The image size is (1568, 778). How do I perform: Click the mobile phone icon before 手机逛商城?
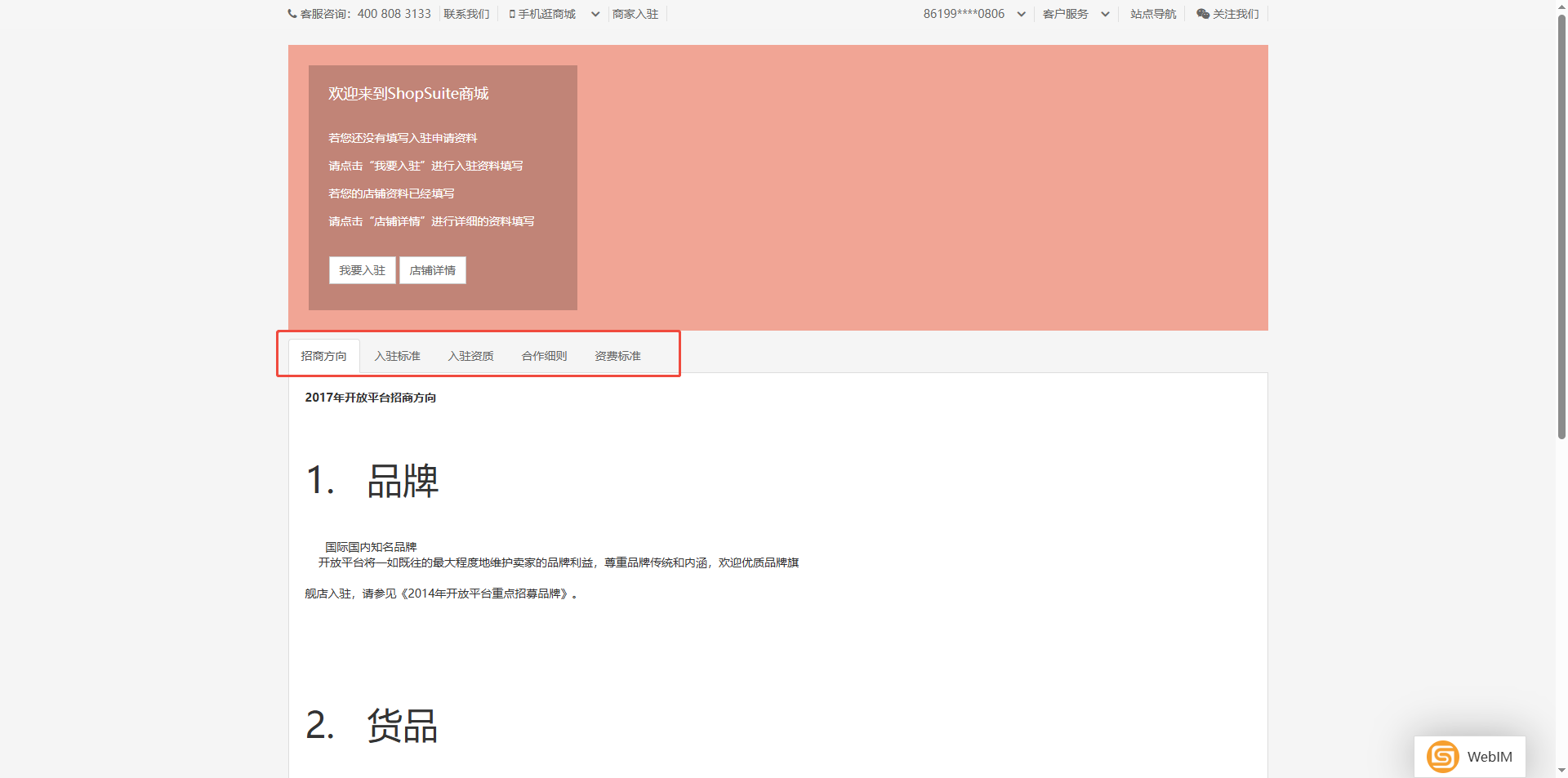pyautogui.click(x=512, y=14)
